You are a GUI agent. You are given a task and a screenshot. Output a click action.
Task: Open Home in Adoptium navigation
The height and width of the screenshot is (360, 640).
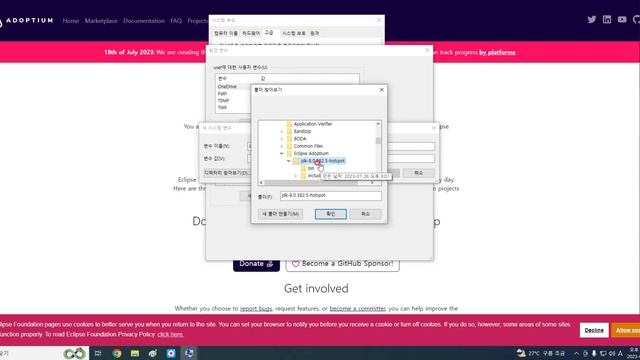[71, 21]
